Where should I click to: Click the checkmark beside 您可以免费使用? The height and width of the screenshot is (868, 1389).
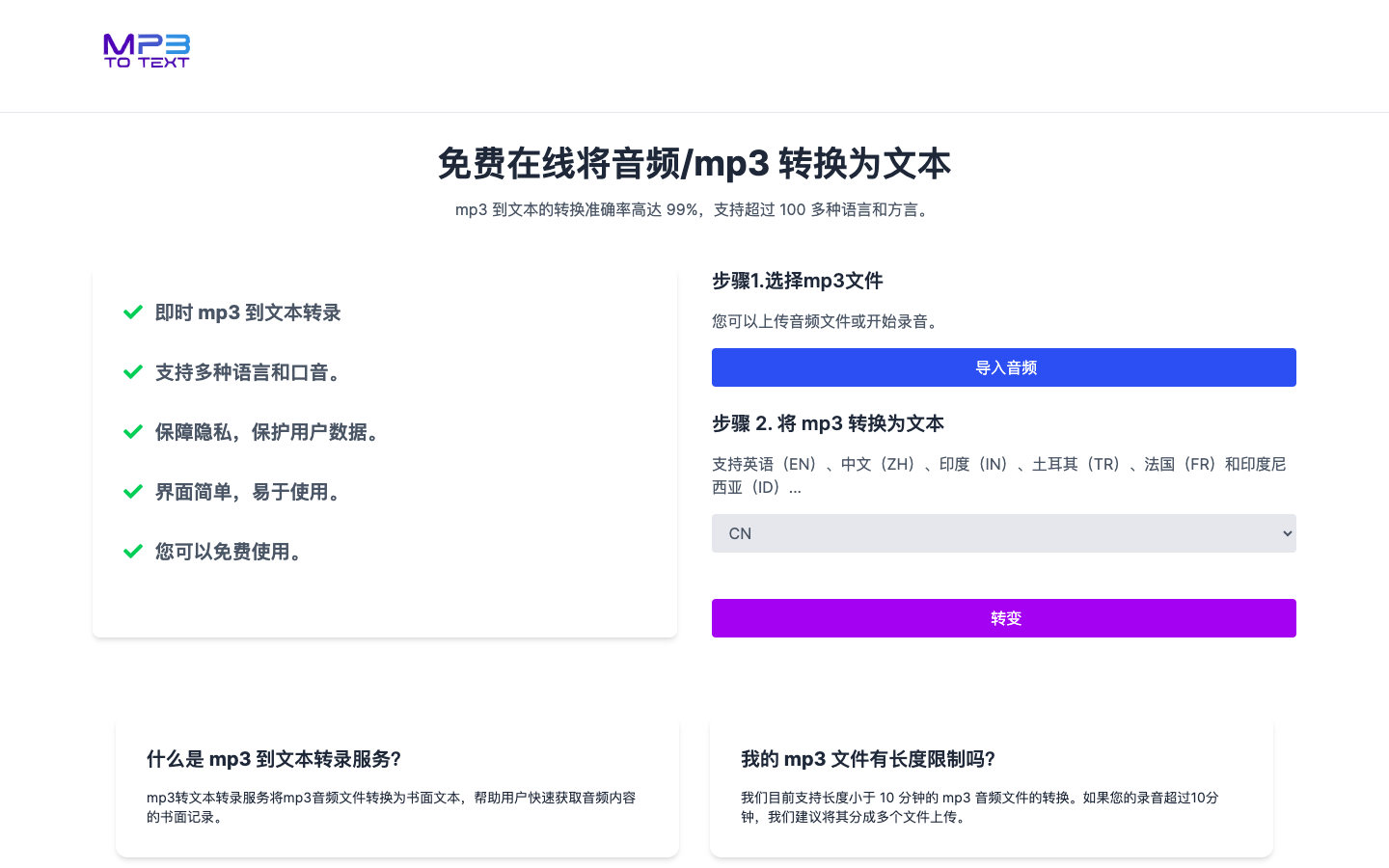click(x=133, y=552)
